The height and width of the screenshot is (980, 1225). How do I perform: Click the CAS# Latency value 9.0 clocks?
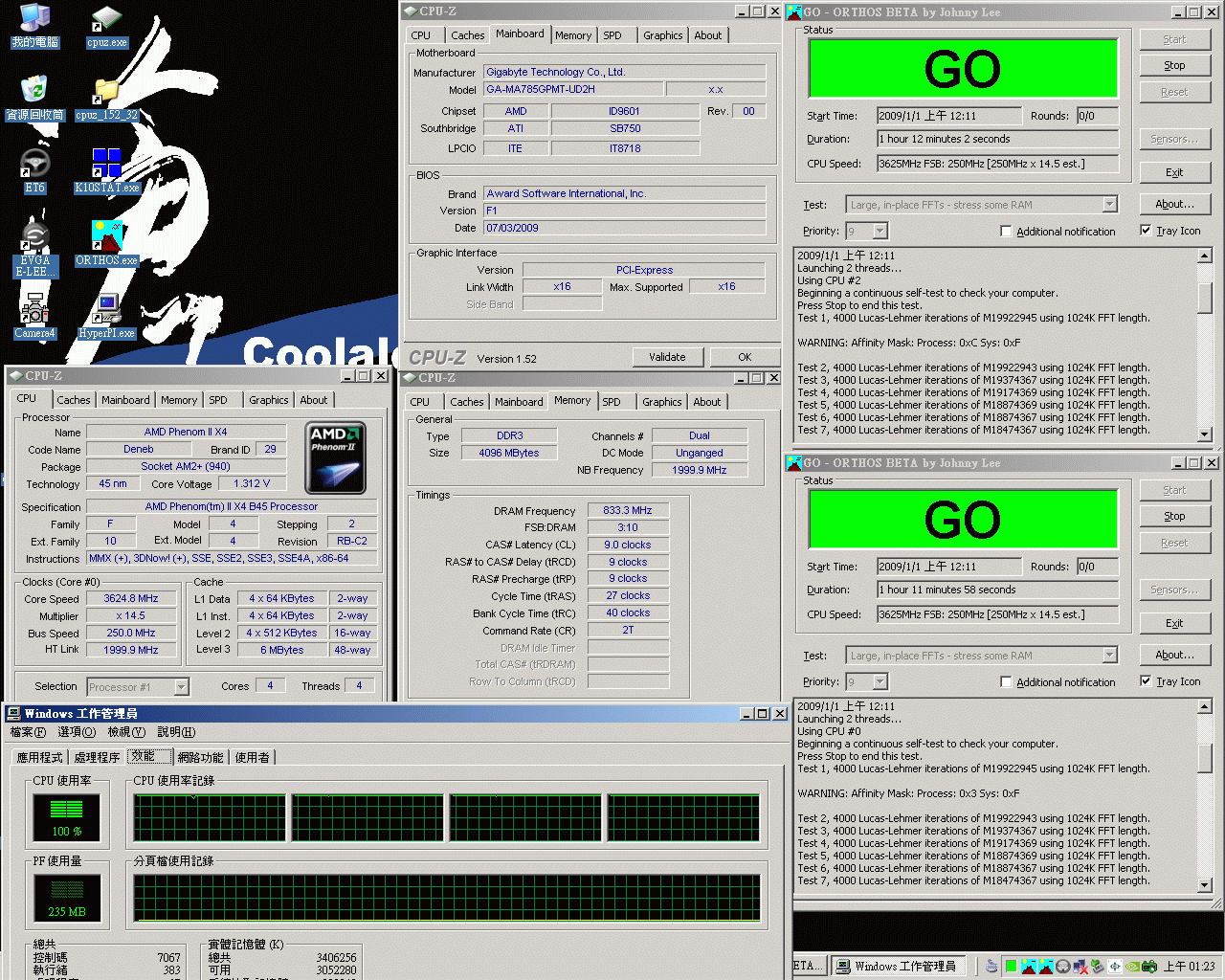coord(628,545)
